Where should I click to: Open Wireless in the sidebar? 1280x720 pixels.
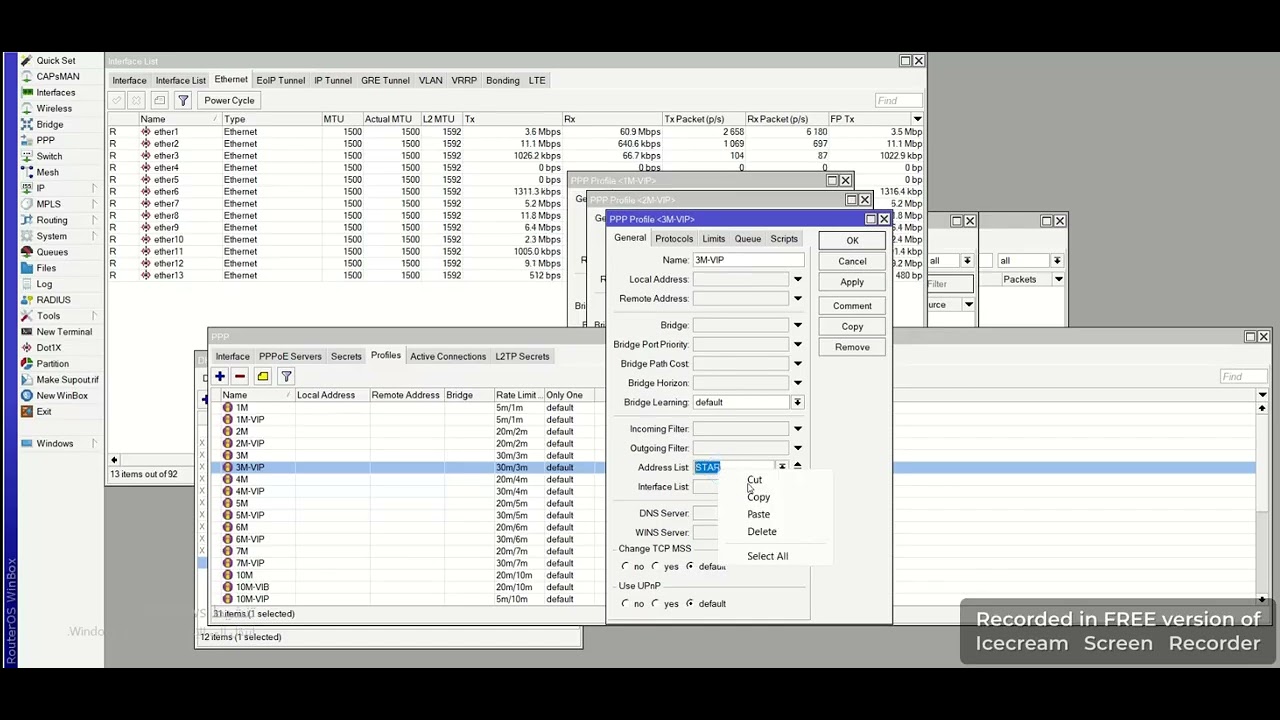click(54, 108)
